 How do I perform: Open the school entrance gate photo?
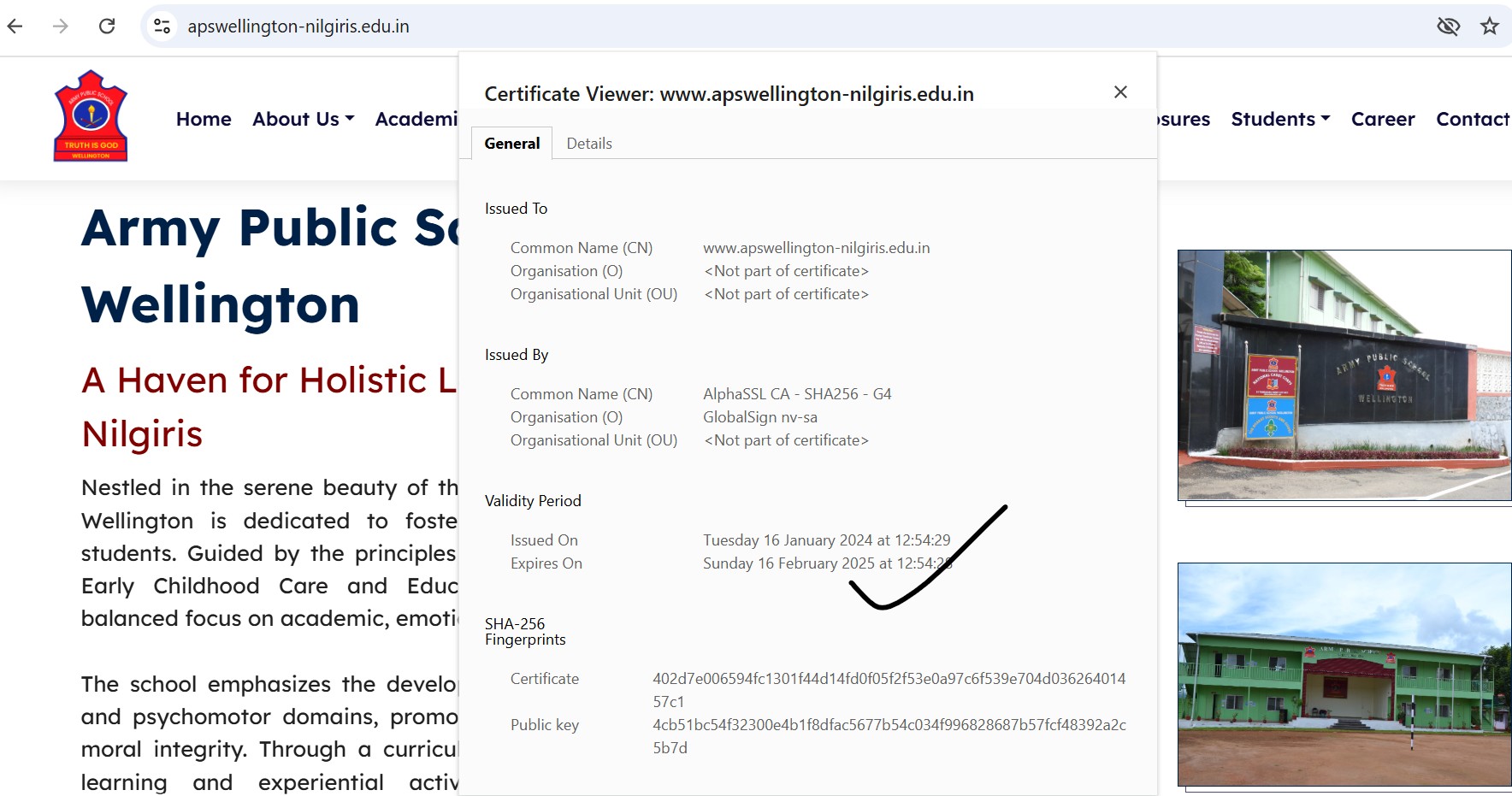[x=1344, y=375]
